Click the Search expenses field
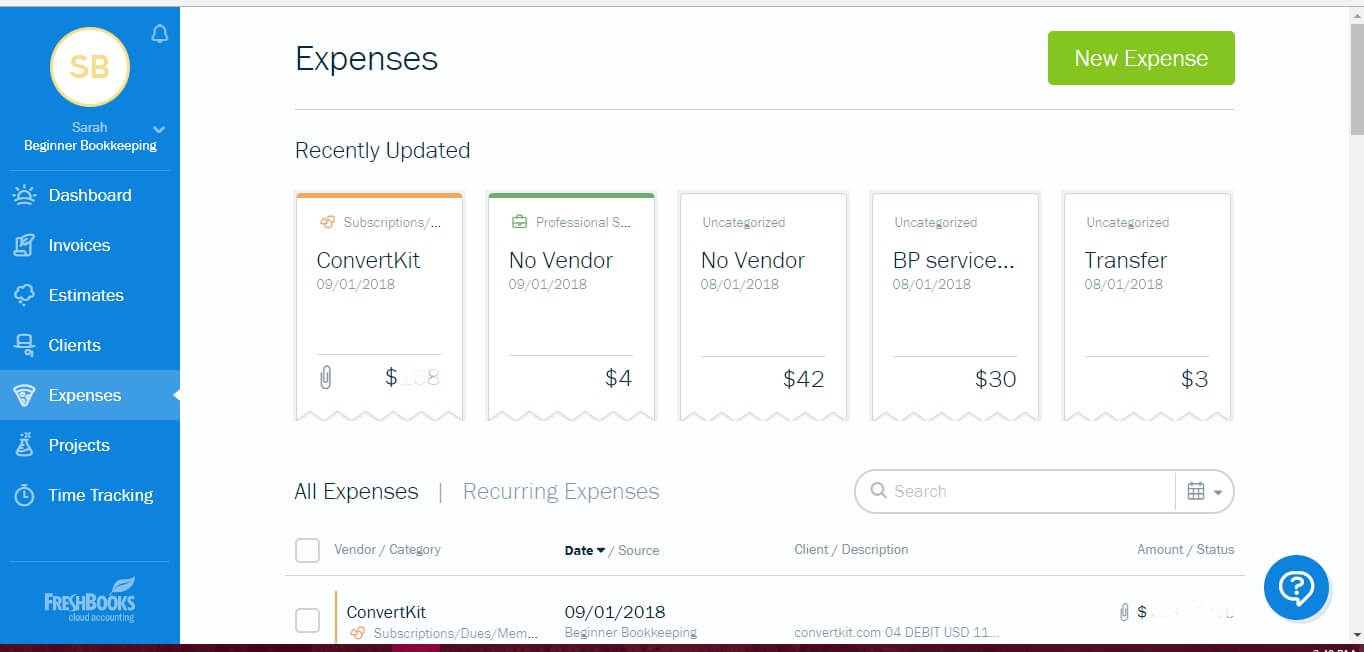Viewport: 1364px width, 652px height. (1014, 491)
